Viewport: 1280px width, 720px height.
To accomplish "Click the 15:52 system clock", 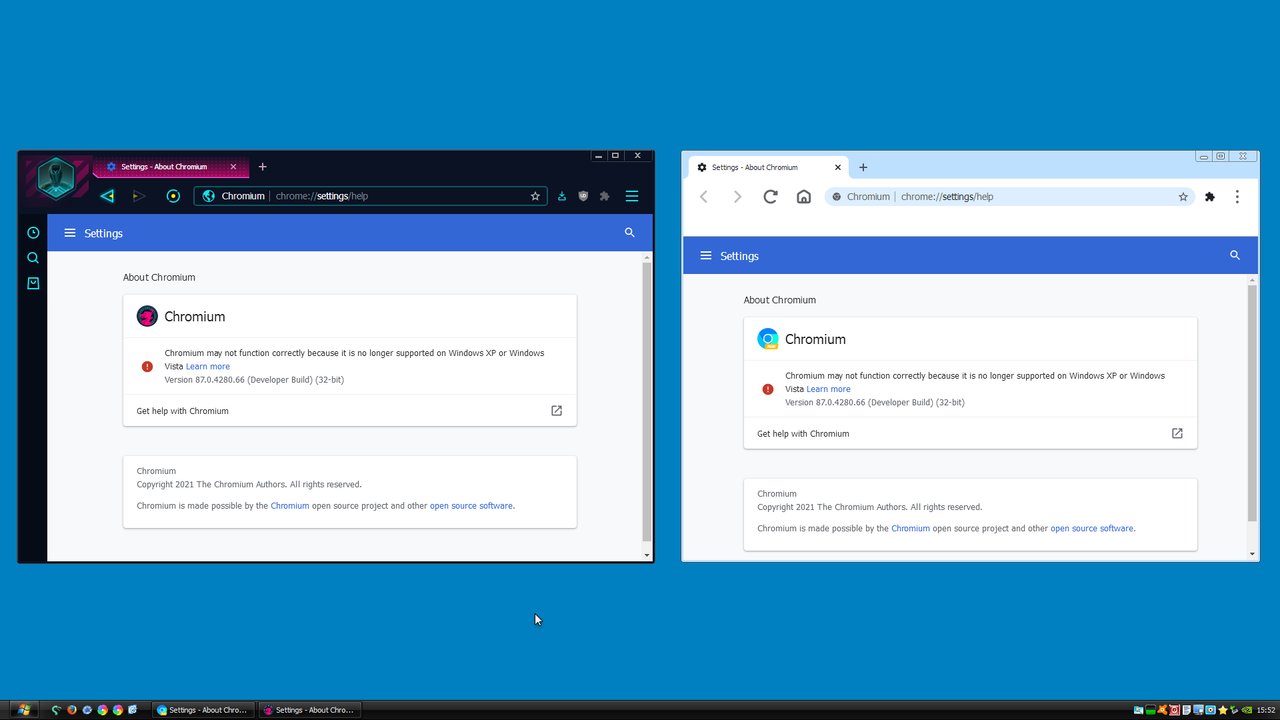I will [1266, 710].
